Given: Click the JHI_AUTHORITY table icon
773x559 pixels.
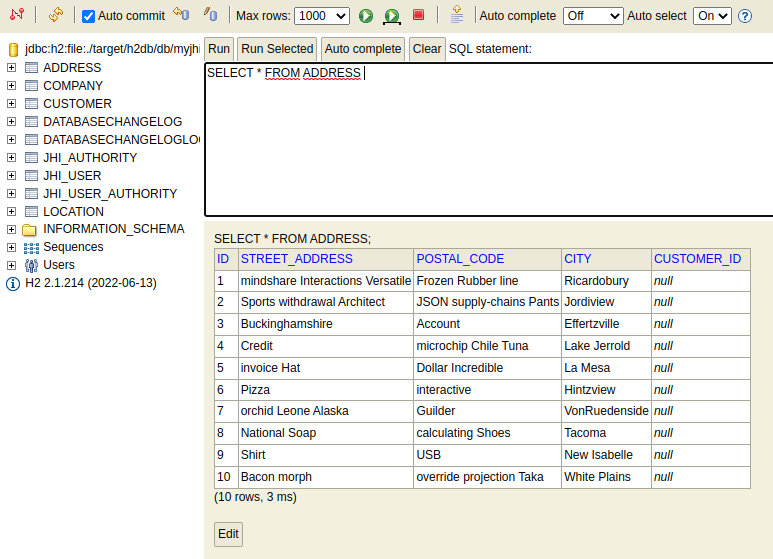Looking at the screenshot, I should [x=32, y=158].
